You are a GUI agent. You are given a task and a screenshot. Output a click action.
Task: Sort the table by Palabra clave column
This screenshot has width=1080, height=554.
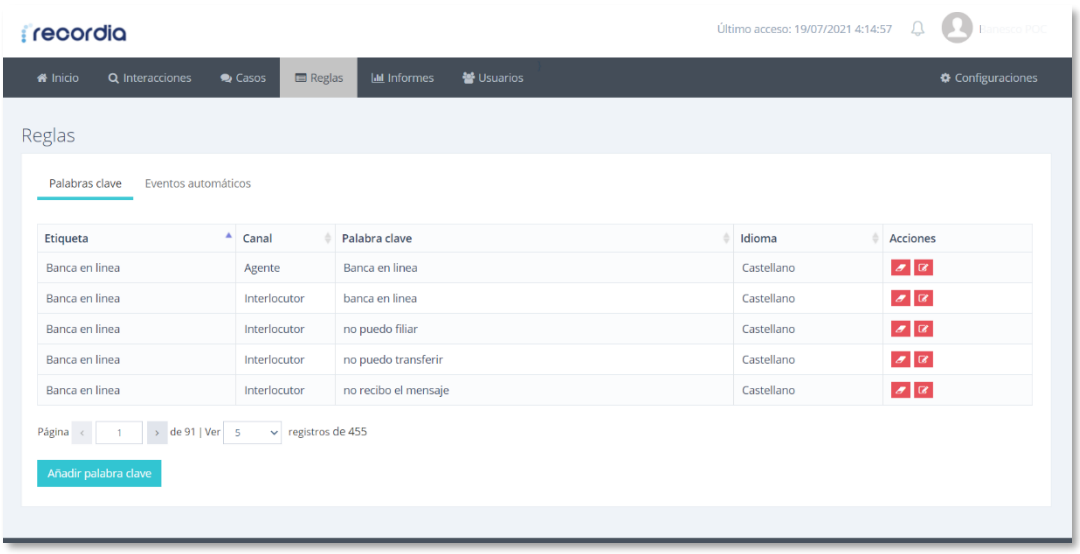(x=534, y=238)
